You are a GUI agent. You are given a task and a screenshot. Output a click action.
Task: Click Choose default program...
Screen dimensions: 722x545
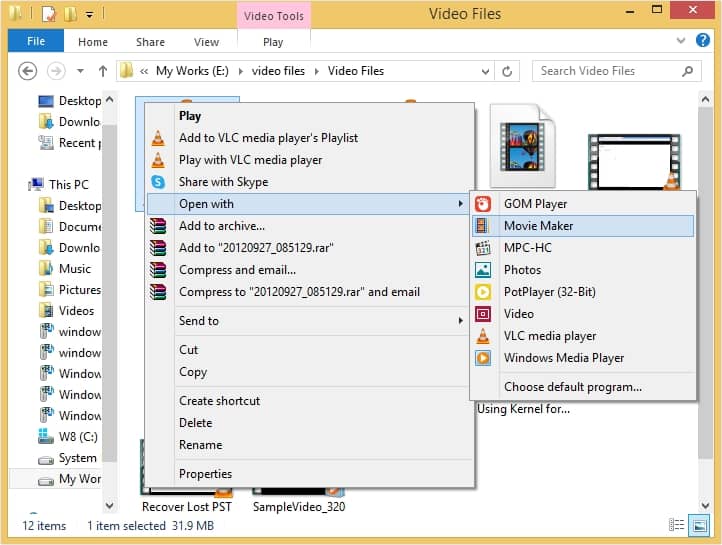point(573,387)
